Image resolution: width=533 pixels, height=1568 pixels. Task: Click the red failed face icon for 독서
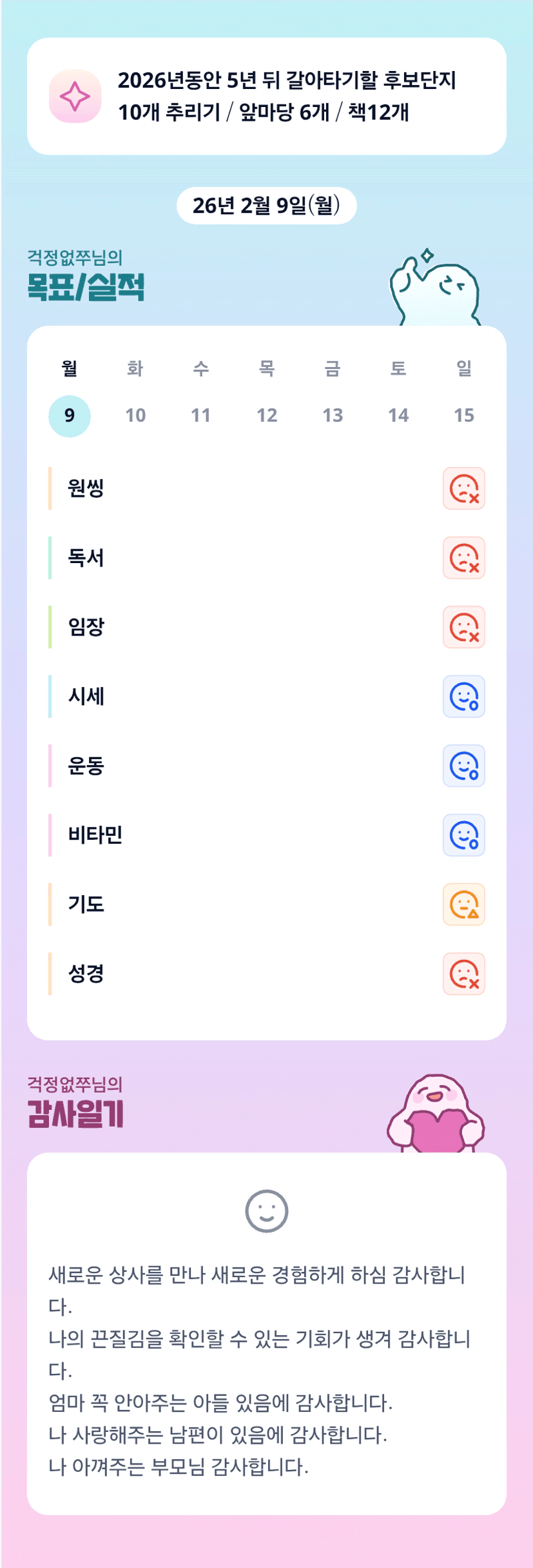(463, 558)
